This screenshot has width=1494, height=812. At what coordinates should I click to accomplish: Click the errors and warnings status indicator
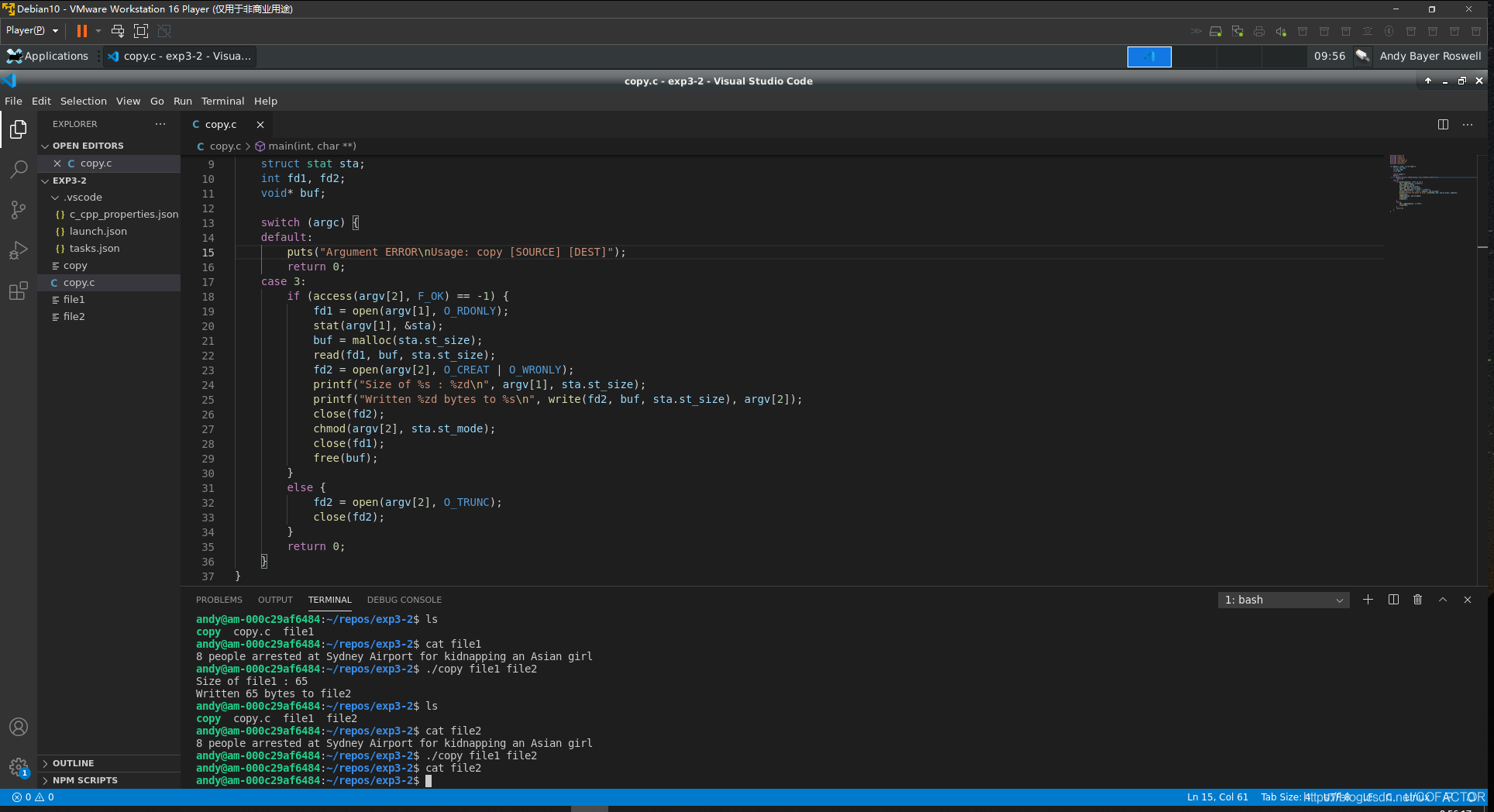(33, 797)
